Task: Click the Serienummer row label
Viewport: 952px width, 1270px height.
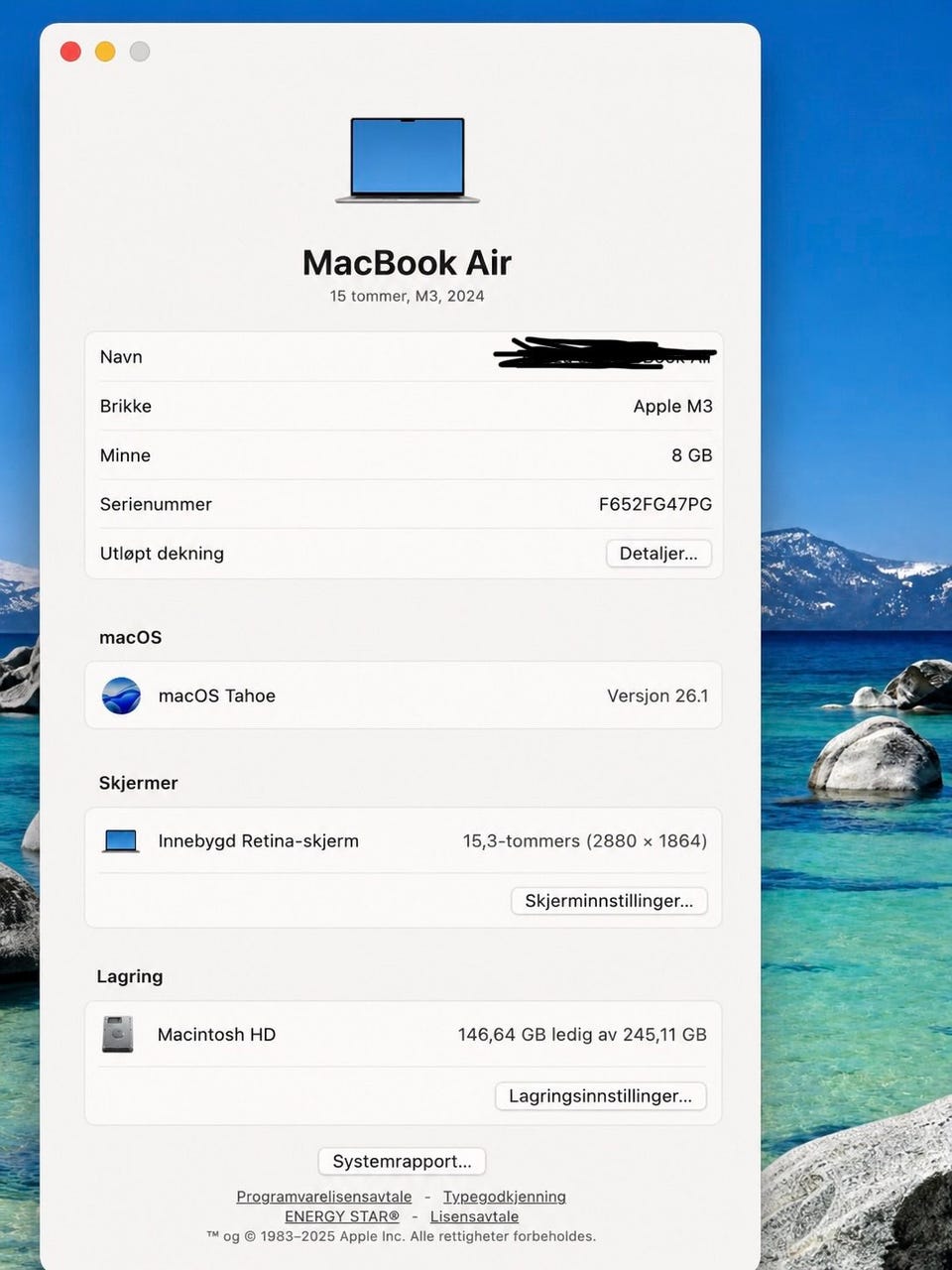Action: coord(156,504)
